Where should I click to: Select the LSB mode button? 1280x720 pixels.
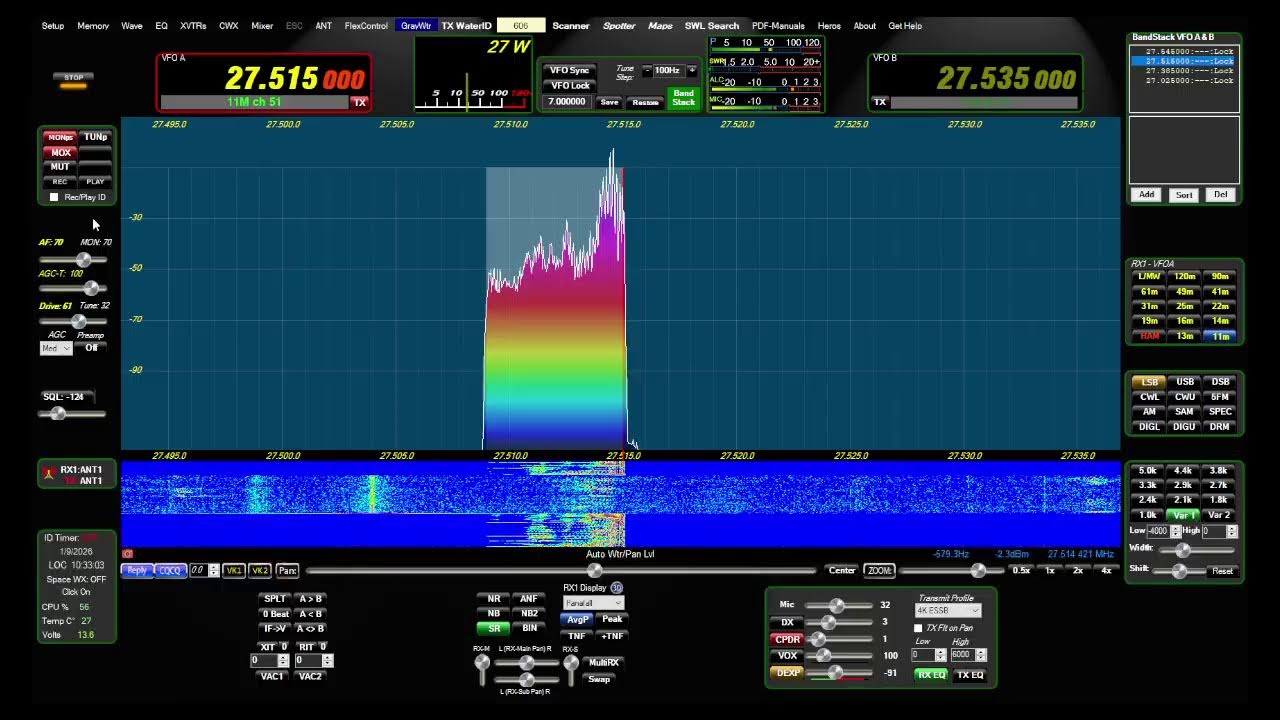coord(1149,382)
